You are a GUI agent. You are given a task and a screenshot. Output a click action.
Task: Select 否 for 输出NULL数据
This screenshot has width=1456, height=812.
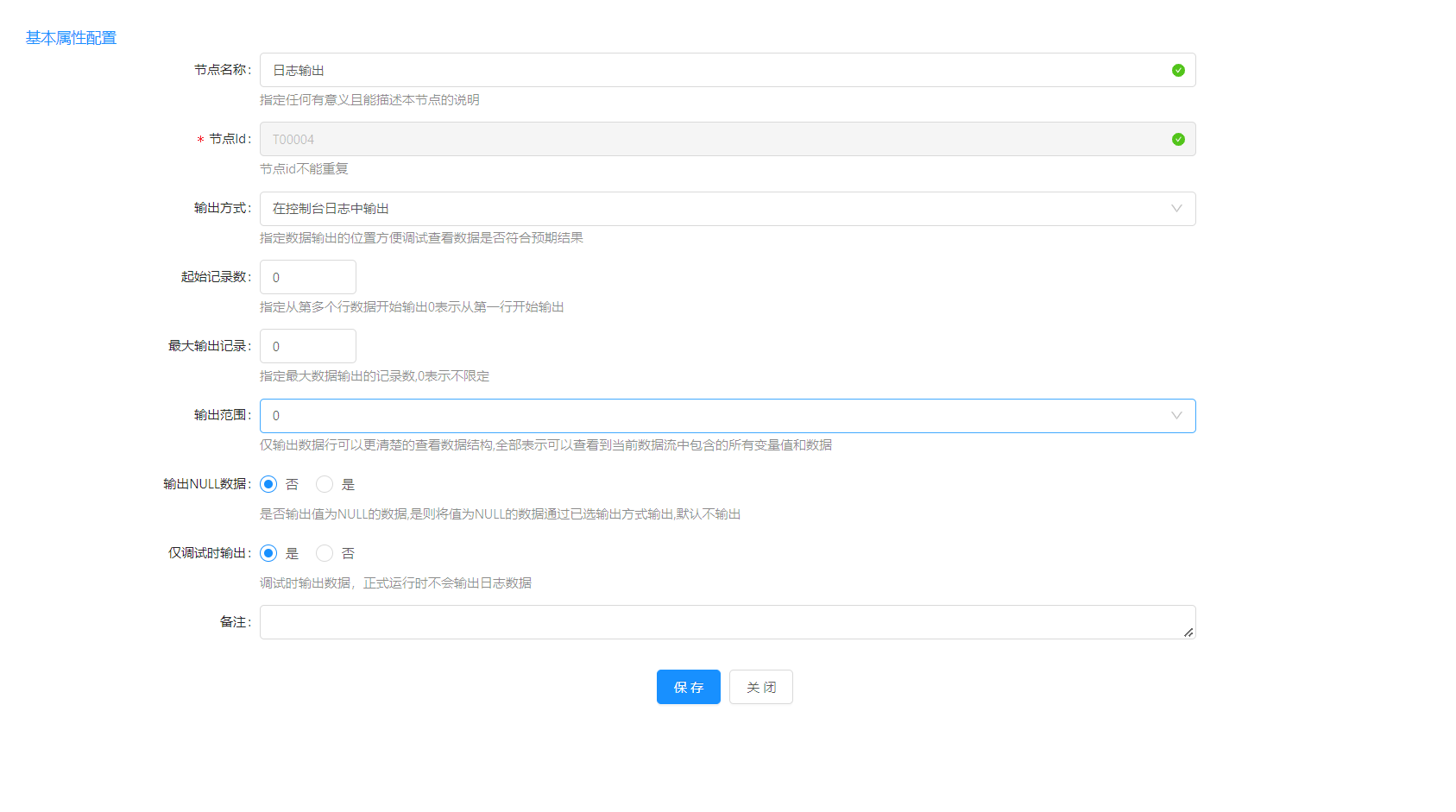point(268,484)
